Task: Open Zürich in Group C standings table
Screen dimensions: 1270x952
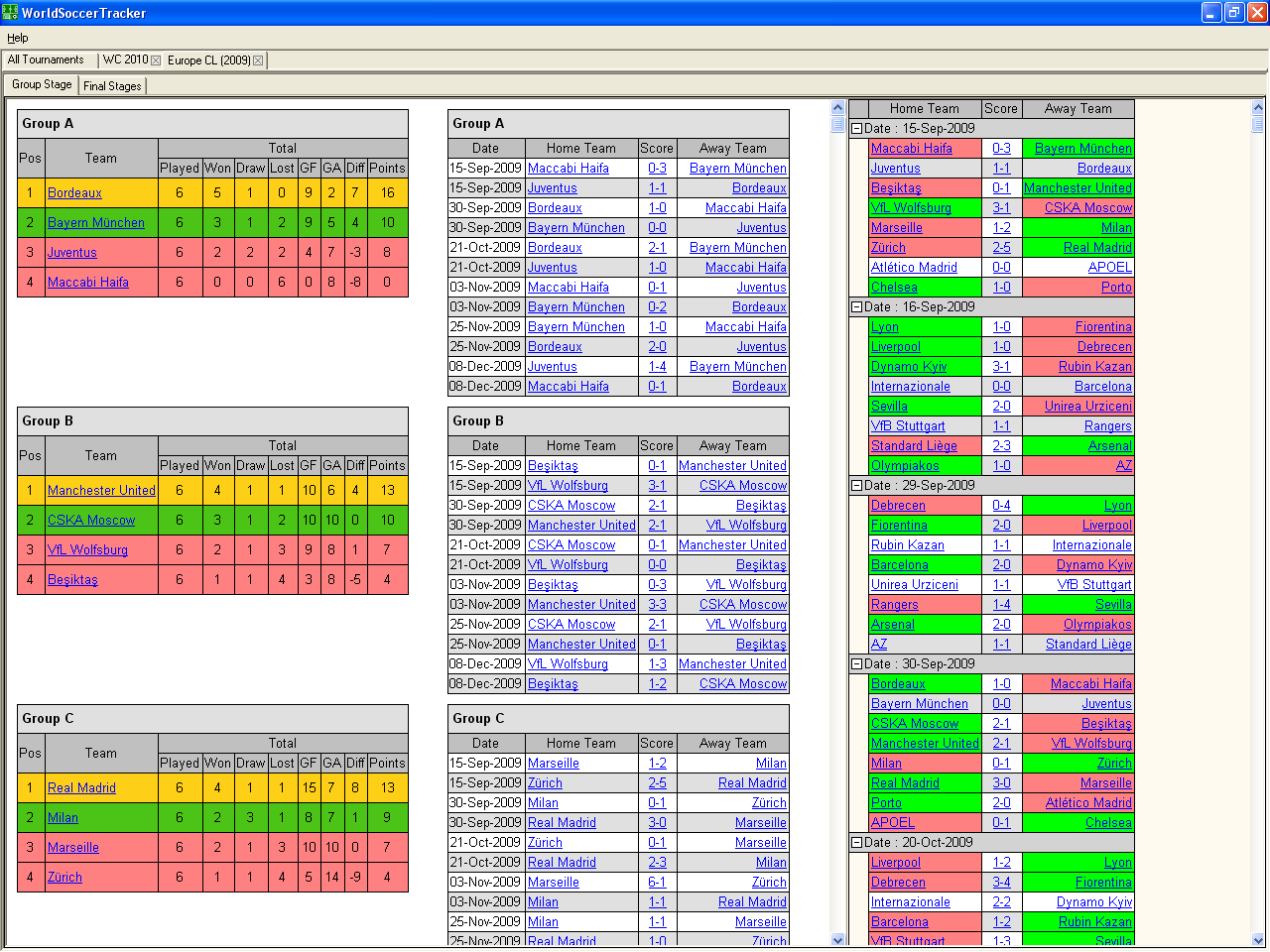Action: [x=65, y=878]
